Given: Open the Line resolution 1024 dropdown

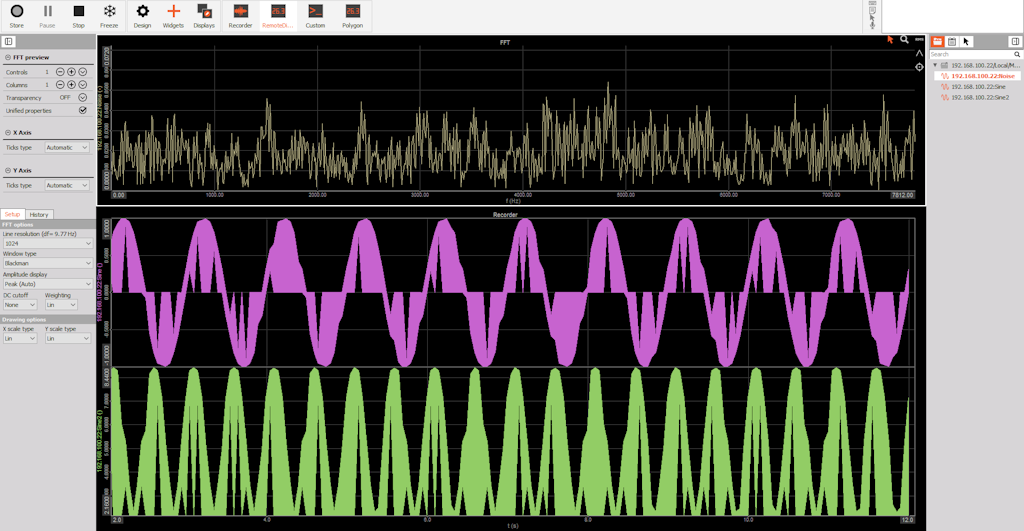Looking at the screenshot, I should click(x=48, y=243).
